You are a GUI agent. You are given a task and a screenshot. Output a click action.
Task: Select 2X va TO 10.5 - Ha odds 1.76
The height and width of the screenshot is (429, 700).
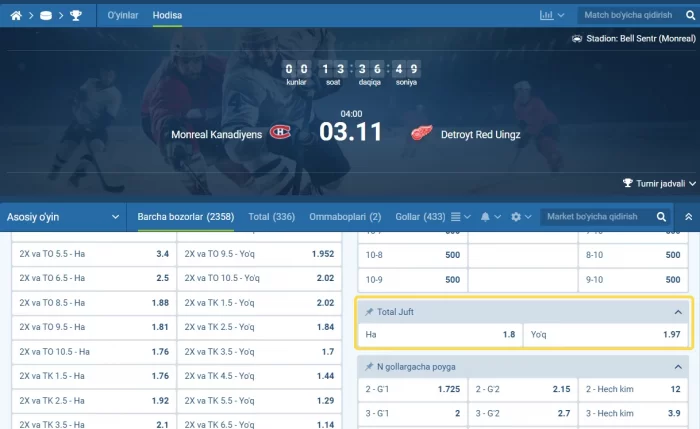[94, 352]
